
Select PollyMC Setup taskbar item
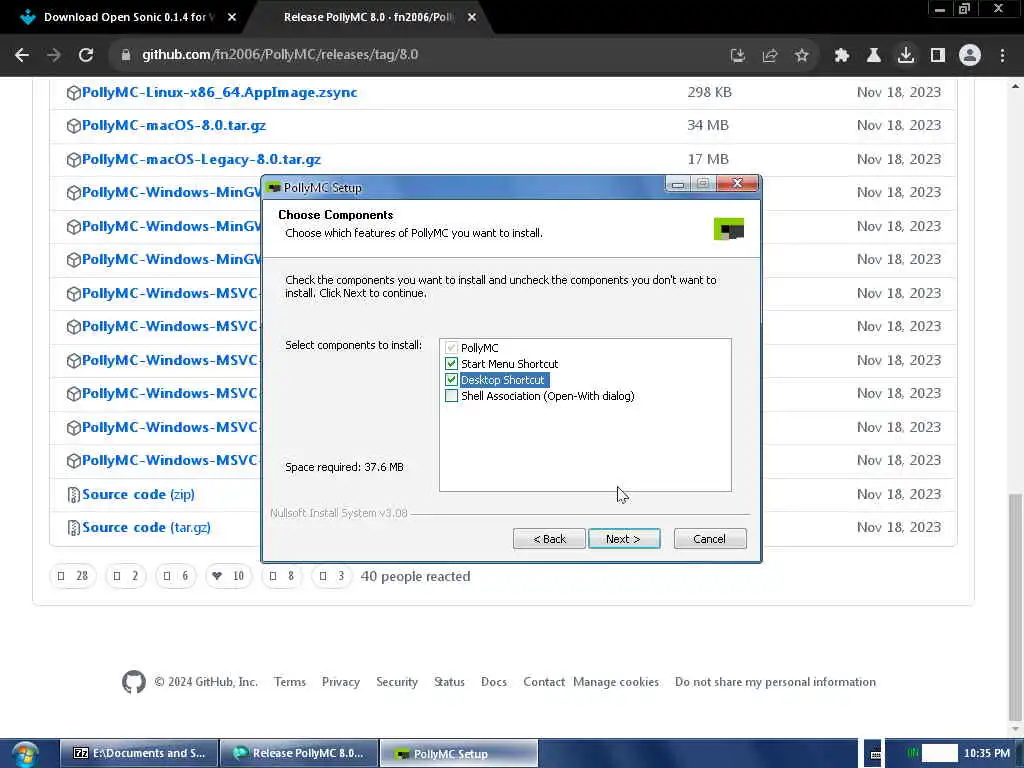[459, 754]
